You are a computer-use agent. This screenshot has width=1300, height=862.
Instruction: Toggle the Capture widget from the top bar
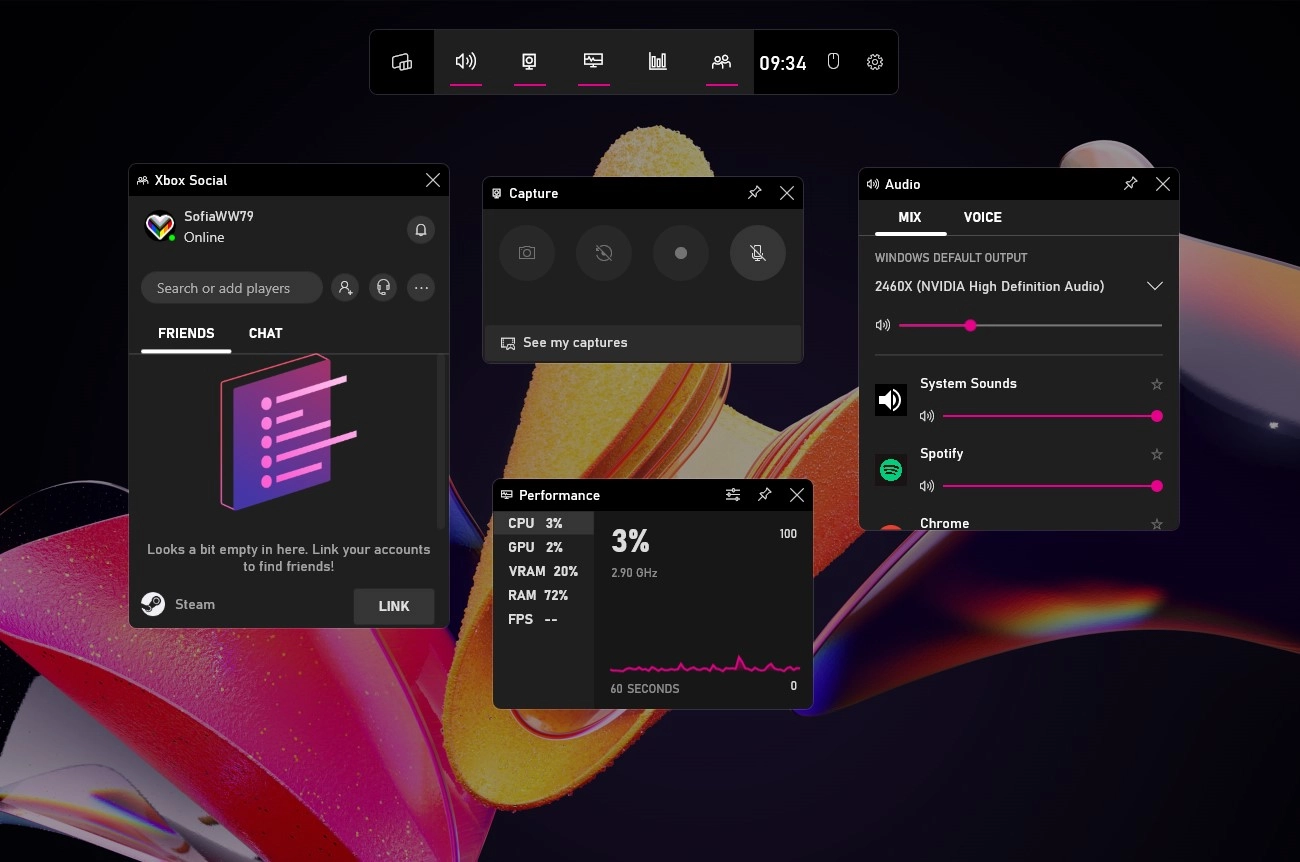pyautogui.click(x=530, y=62)
